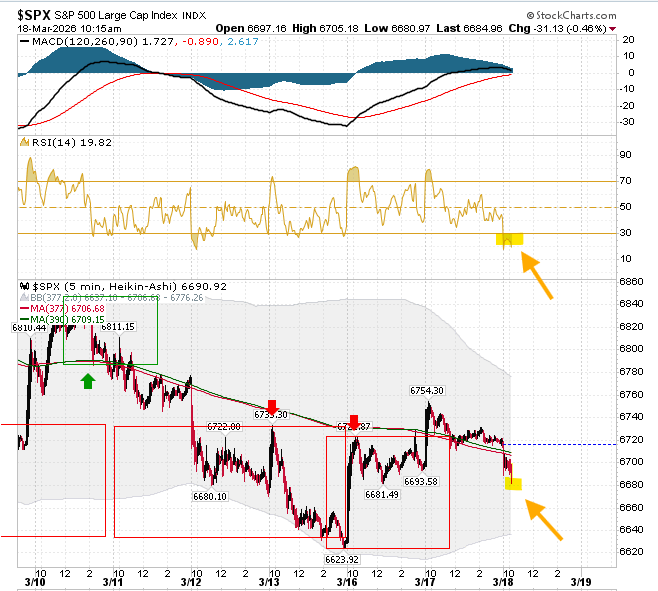Click the candlestick icon beside $SPX legend

pos(24,287)
